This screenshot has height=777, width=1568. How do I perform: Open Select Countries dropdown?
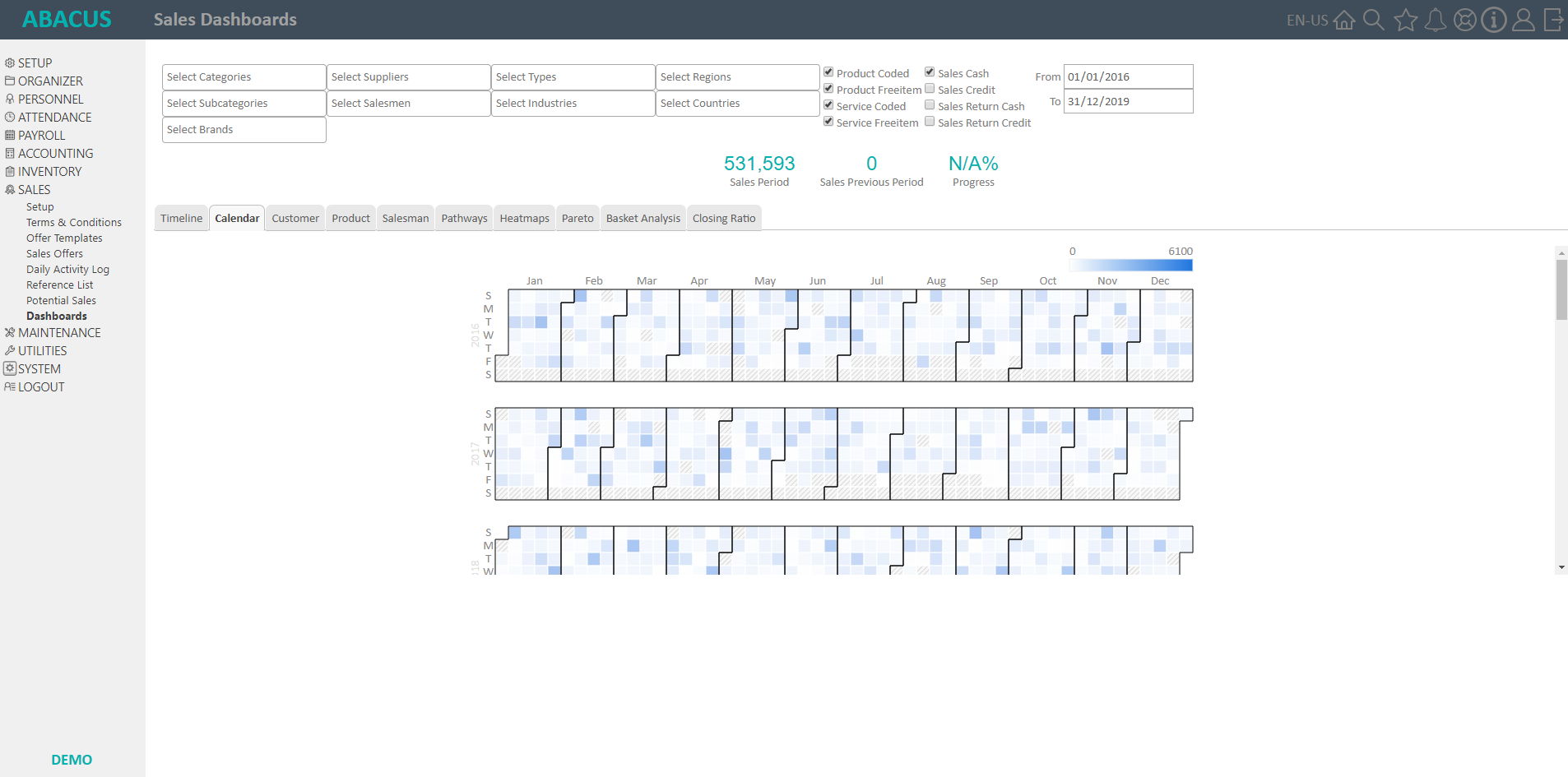tap(738, 104)
